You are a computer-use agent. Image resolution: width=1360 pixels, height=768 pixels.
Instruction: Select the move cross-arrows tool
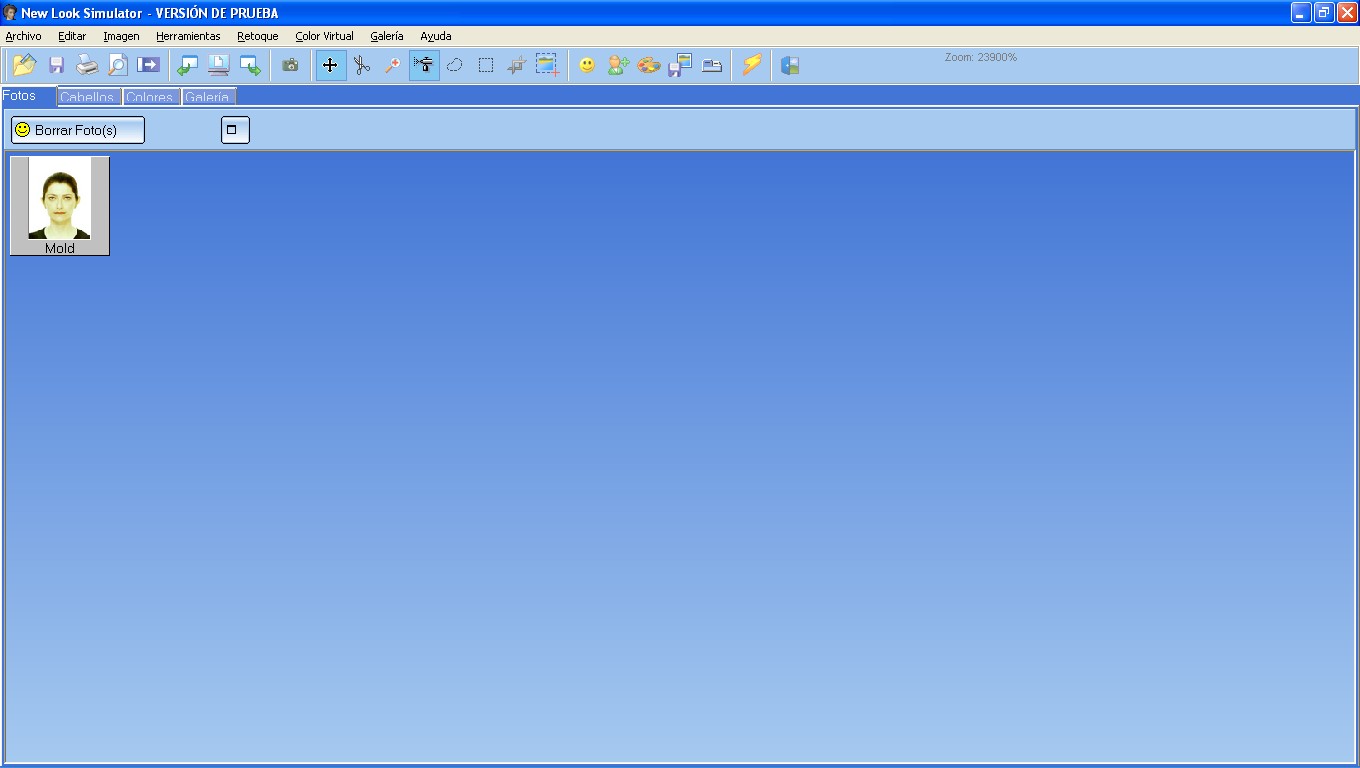point(330,65)
